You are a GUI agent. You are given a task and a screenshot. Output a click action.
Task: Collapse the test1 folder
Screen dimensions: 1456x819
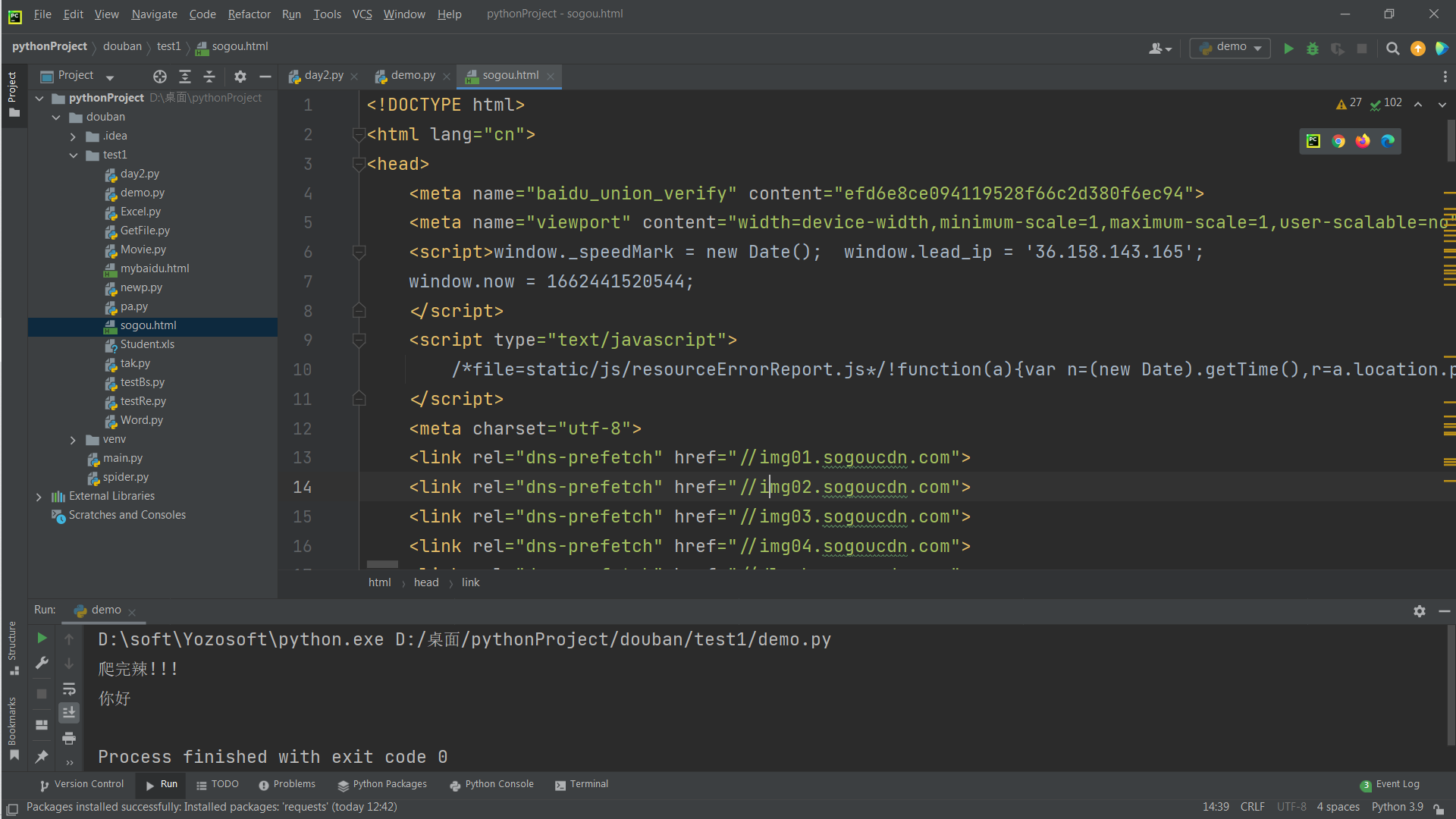73,155
